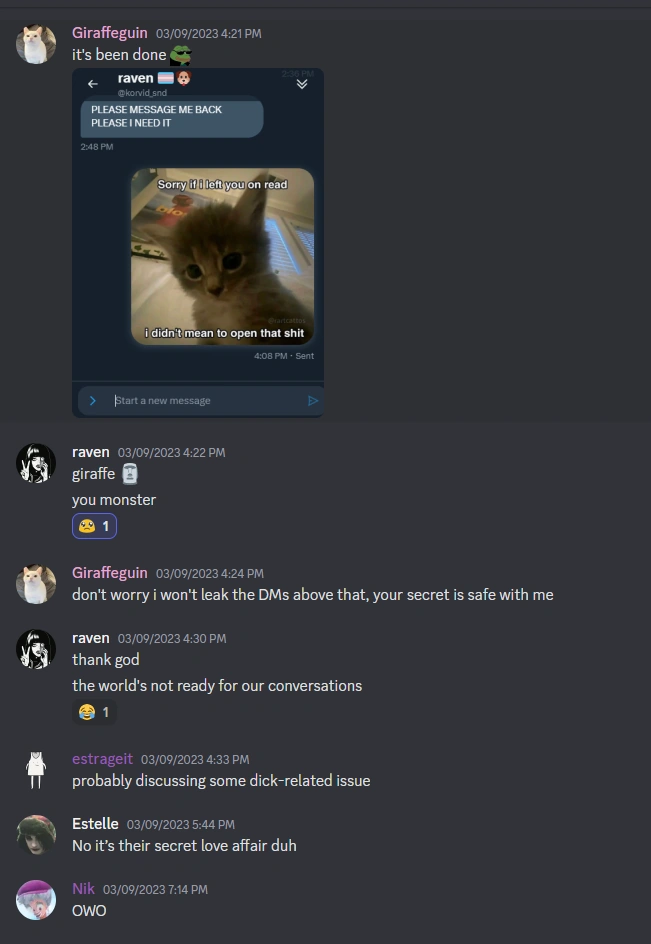Click the moai statue emoji
651x944 pixels.
[x=129, y=474]
